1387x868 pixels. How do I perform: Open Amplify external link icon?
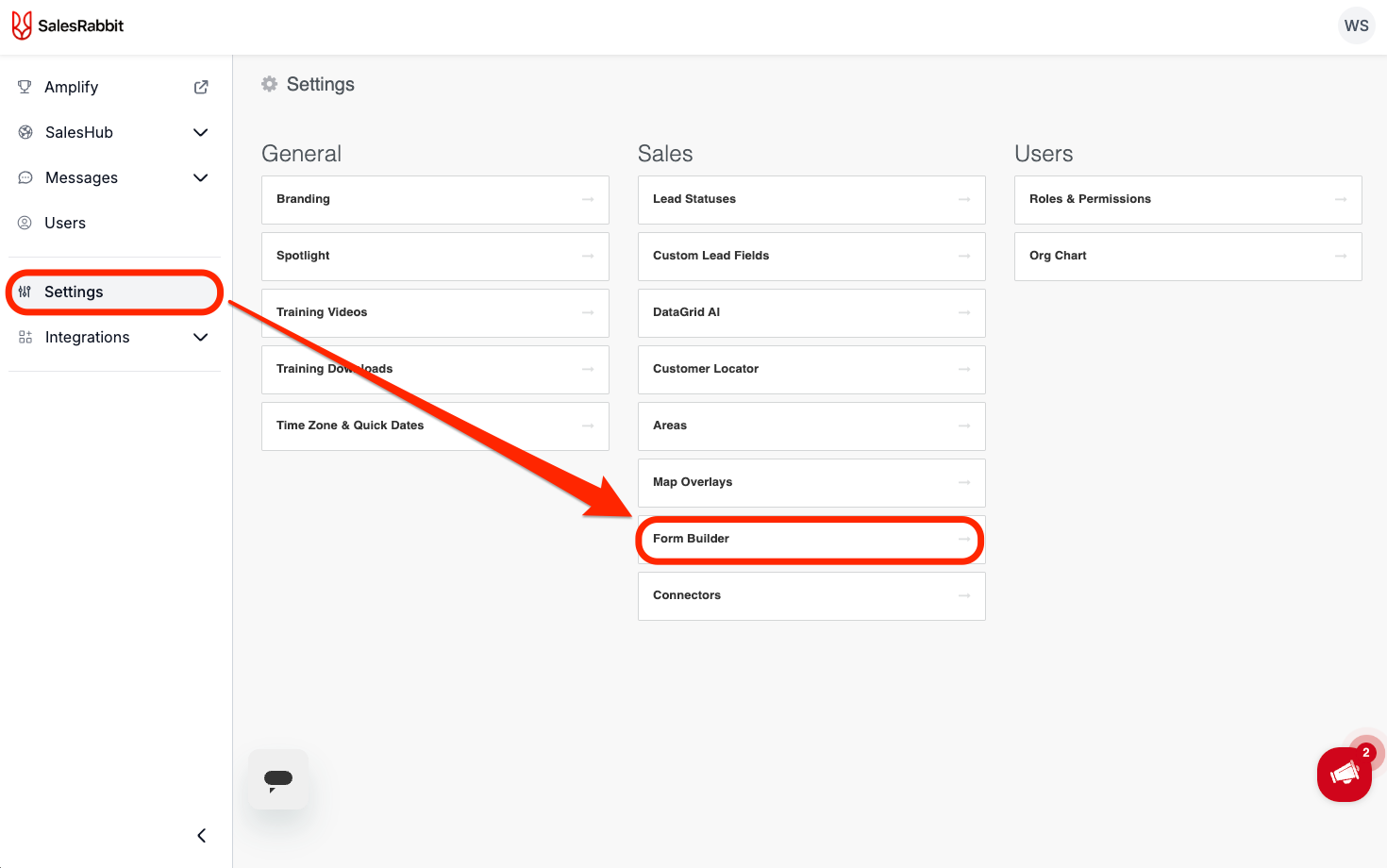coord(201,87)
